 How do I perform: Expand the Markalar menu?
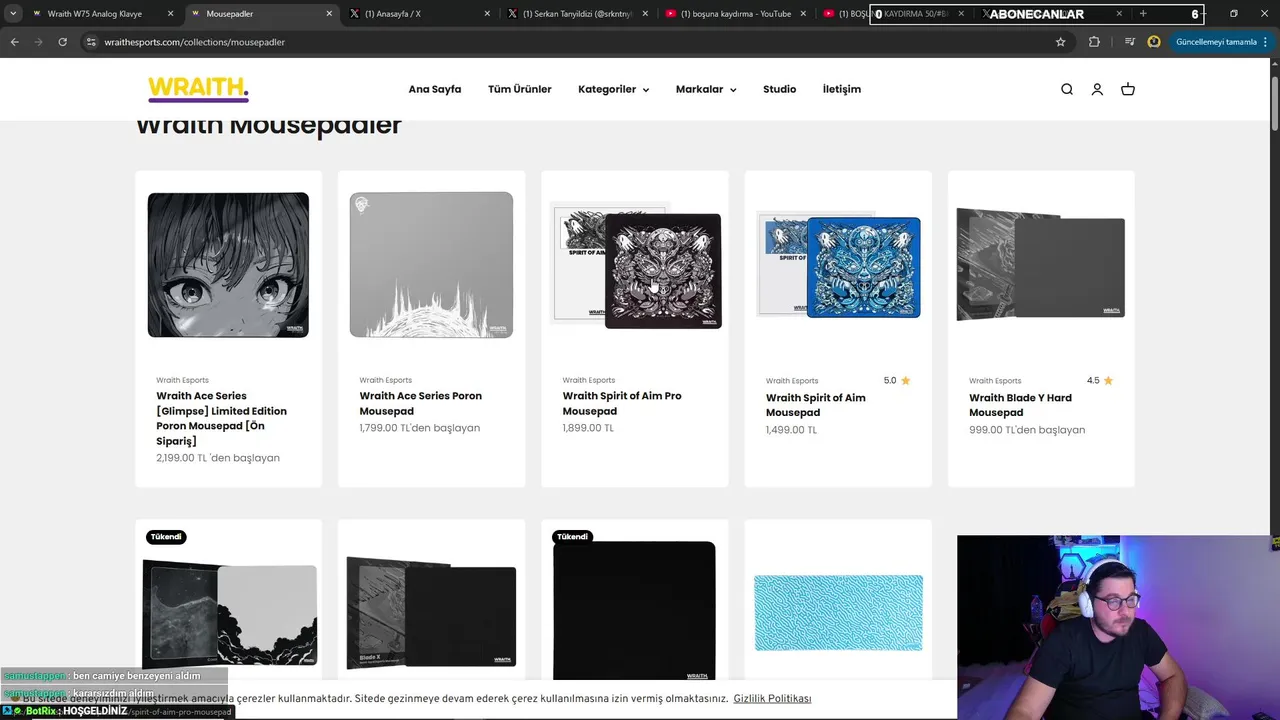click(706, 89)
